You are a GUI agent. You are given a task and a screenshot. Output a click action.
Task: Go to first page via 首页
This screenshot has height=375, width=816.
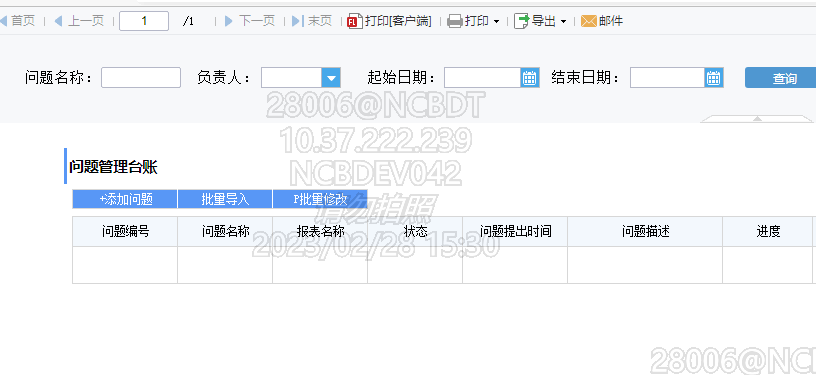coord(18,21)
